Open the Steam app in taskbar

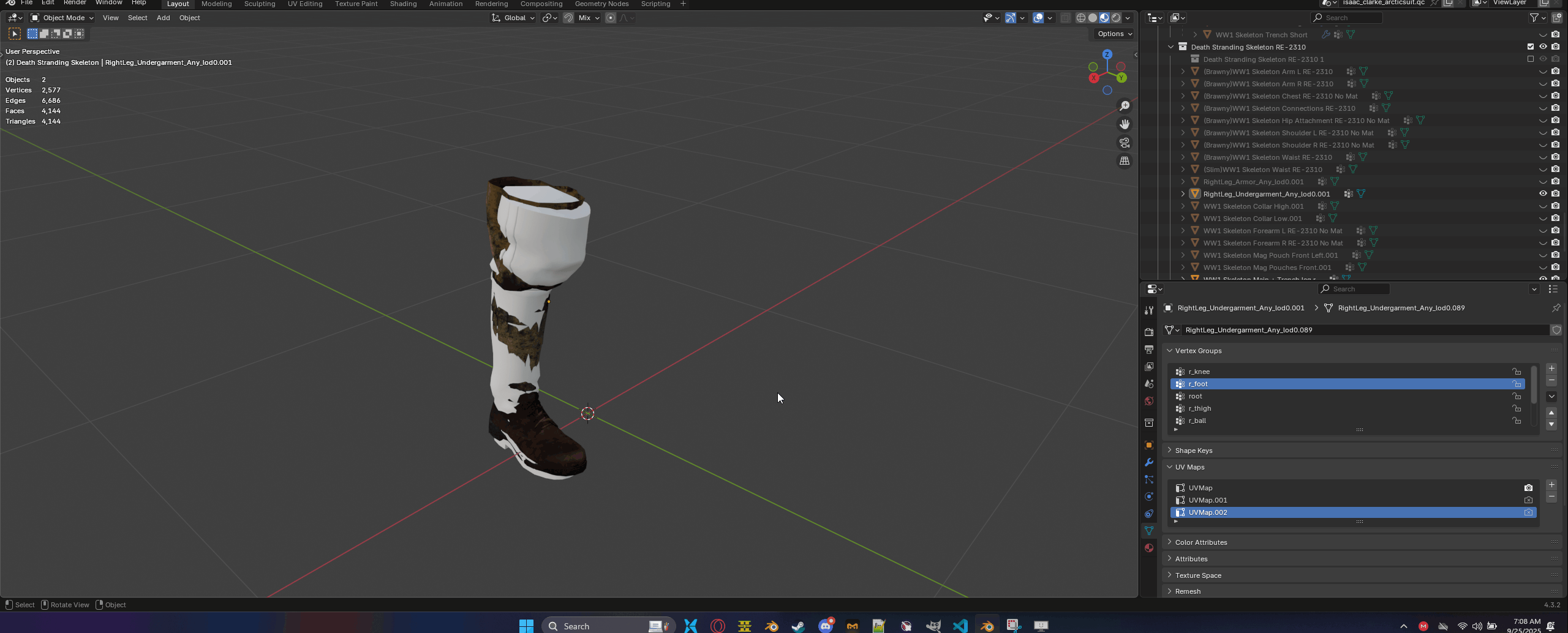point(798,626)
